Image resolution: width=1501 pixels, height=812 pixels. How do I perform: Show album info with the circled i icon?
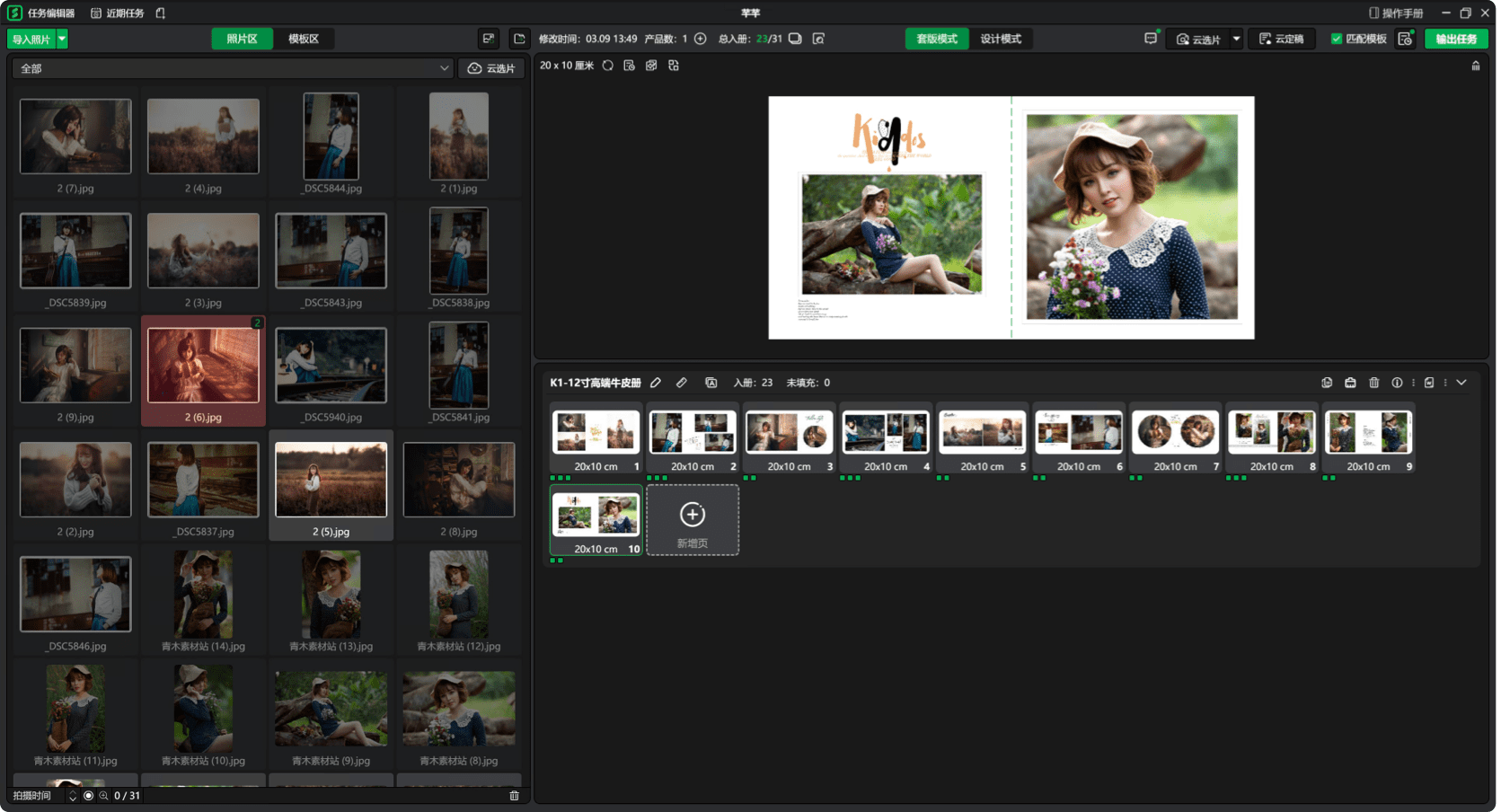(x=1397, y=383)
